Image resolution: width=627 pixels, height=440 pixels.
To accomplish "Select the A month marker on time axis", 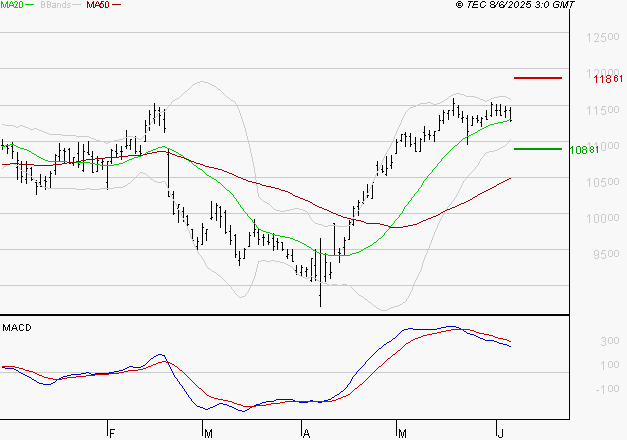I will 306,433.
